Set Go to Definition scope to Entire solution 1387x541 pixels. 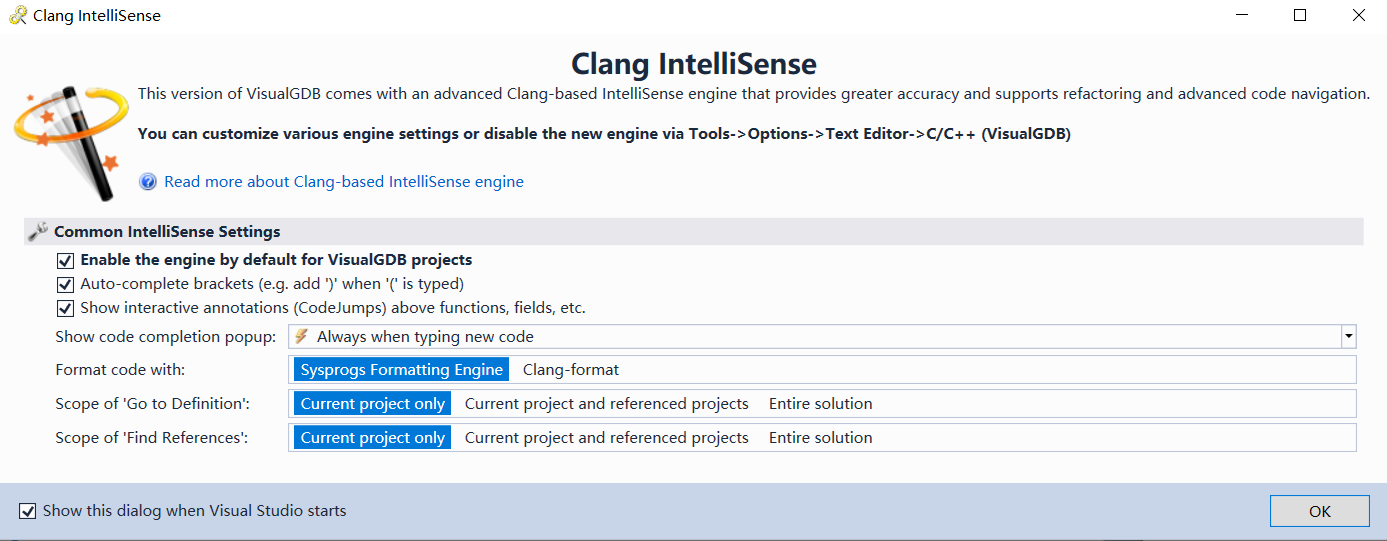point(820,404)
